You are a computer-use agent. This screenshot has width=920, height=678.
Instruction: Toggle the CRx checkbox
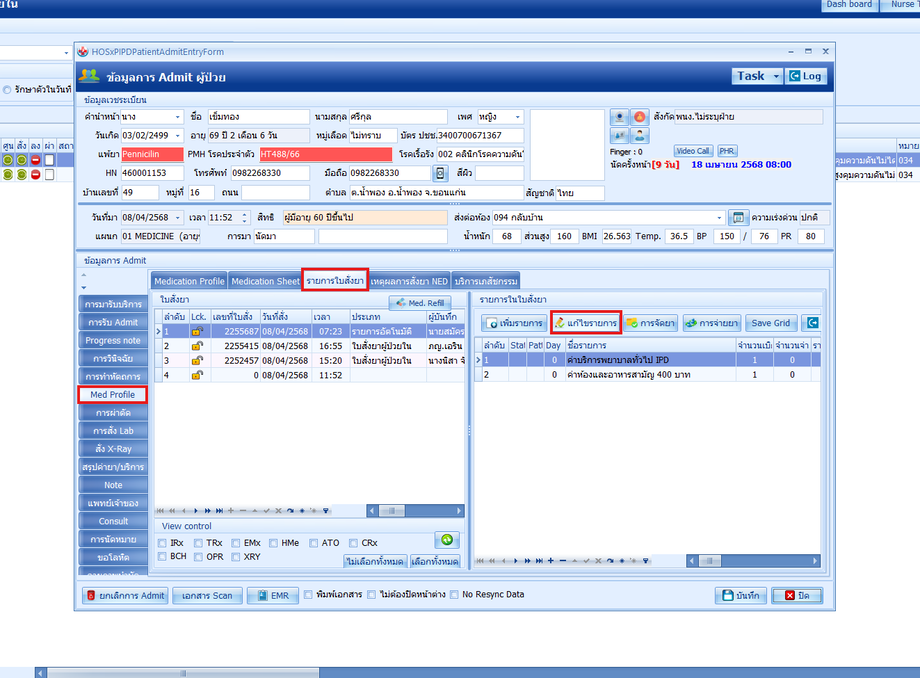pos(353,543)
